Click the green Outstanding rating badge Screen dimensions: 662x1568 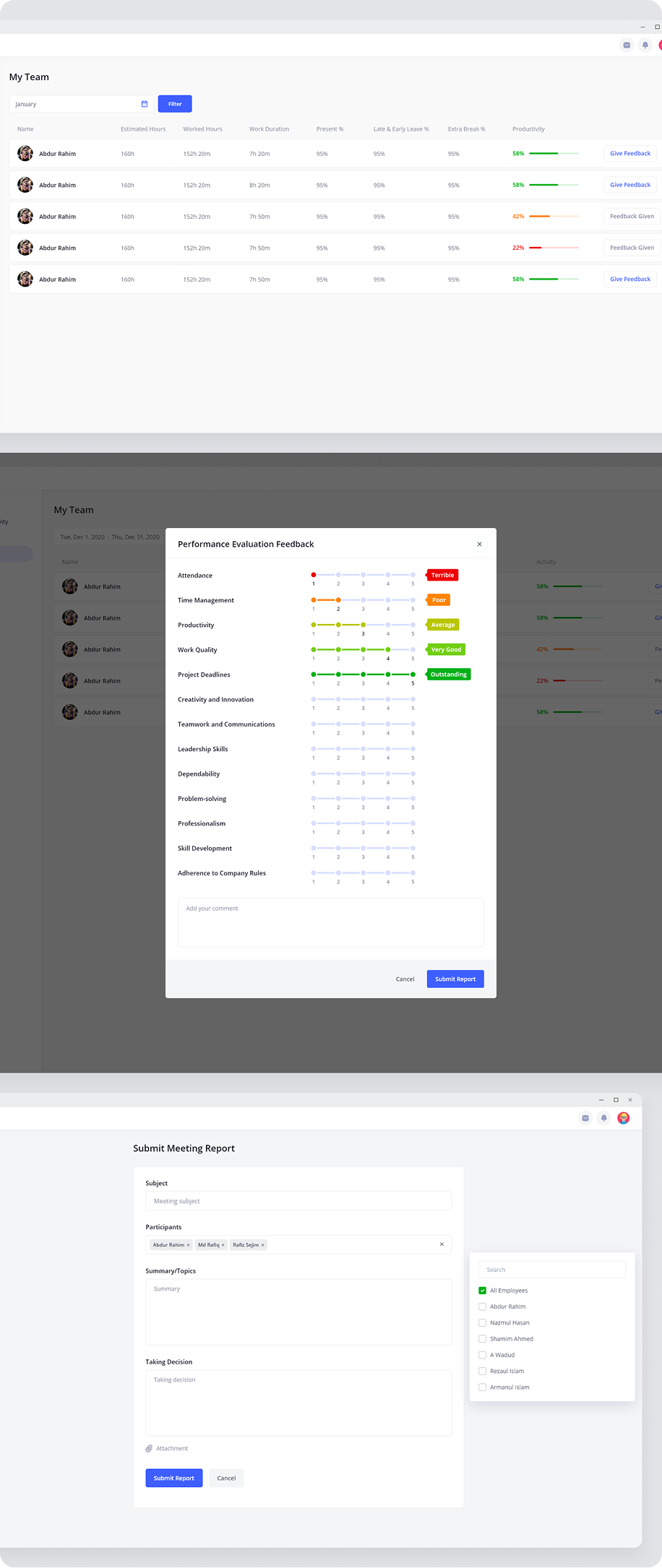click(448, 675)
